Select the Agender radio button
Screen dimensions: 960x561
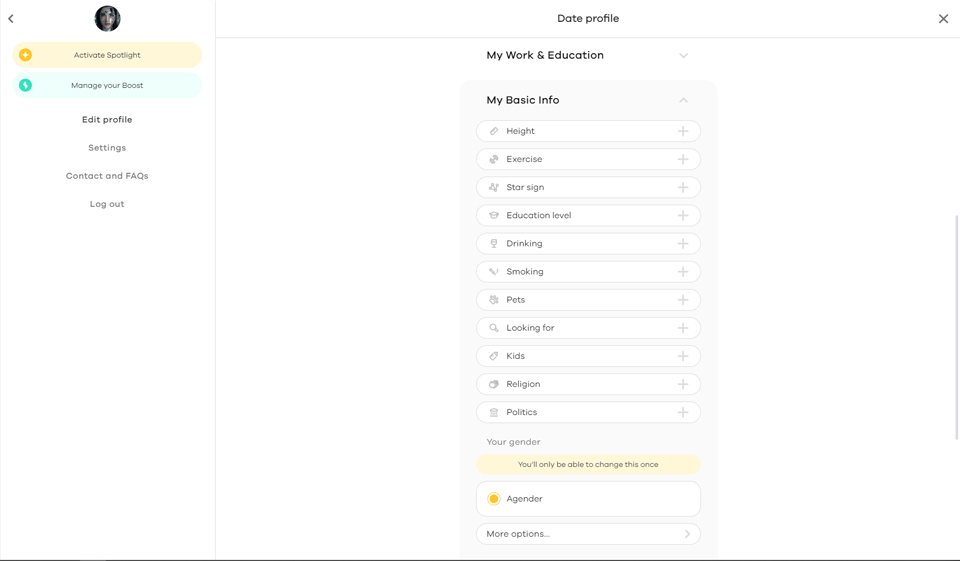(x=494, y=499)
